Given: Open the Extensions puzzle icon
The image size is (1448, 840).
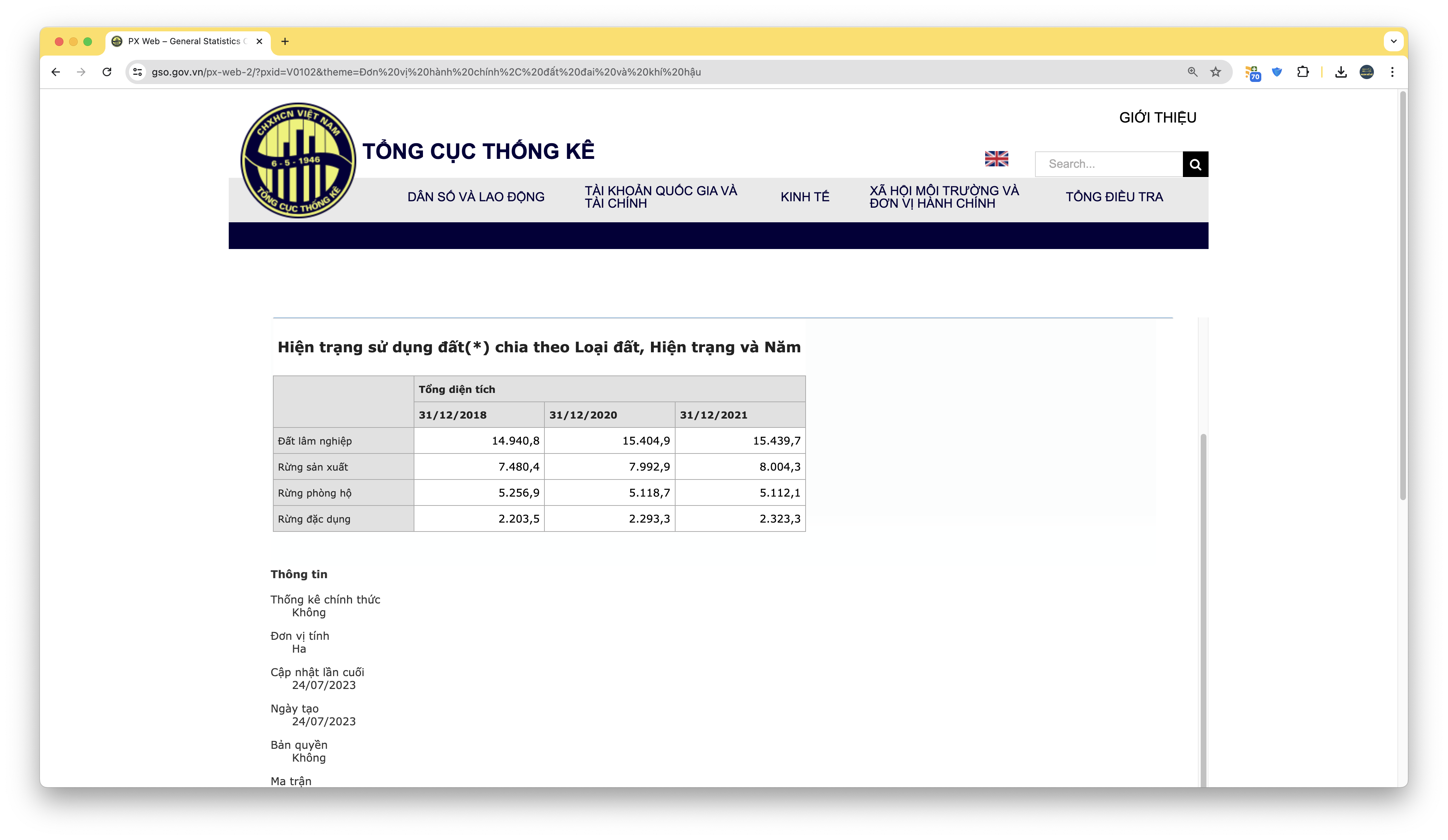Looking at the screenshot, I should click(1303, 72).
